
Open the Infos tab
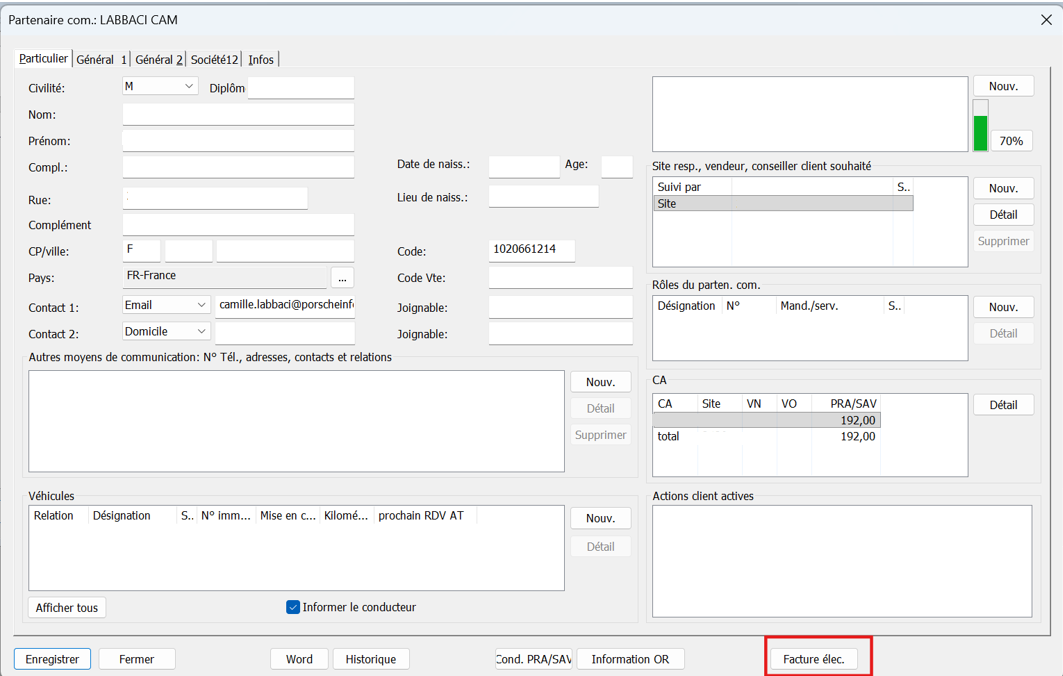coord(261,60)
